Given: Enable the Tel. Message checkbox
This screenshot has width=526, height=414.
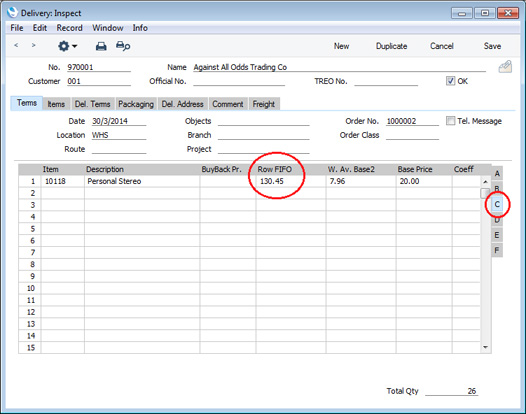Looking at the screenshot, I should coord(451,121).
